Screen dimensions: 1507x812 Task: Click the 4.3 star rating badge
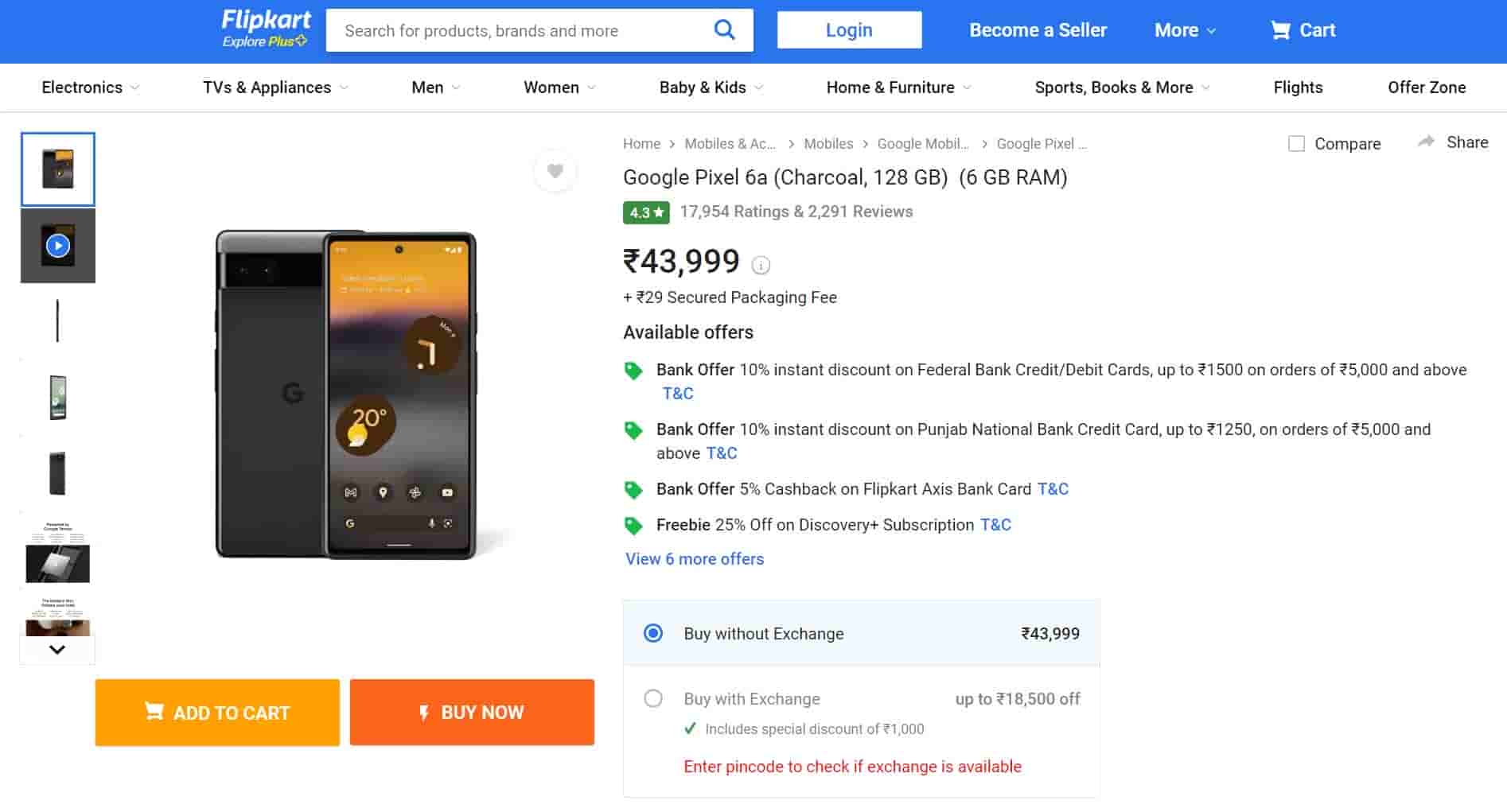(x=646, y=212)
